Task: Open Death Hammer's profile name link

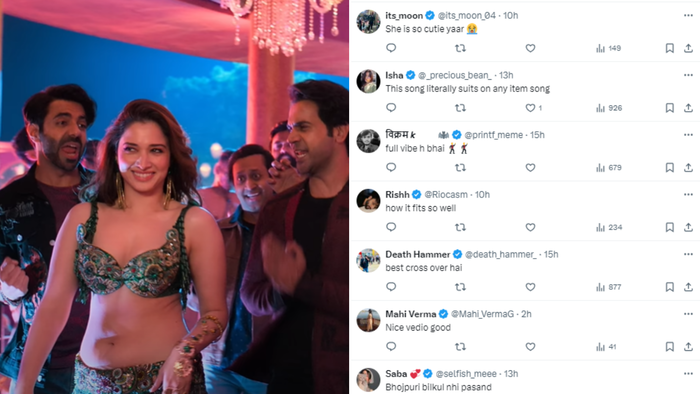Action: pyautogui.click(x=417, y=254)
